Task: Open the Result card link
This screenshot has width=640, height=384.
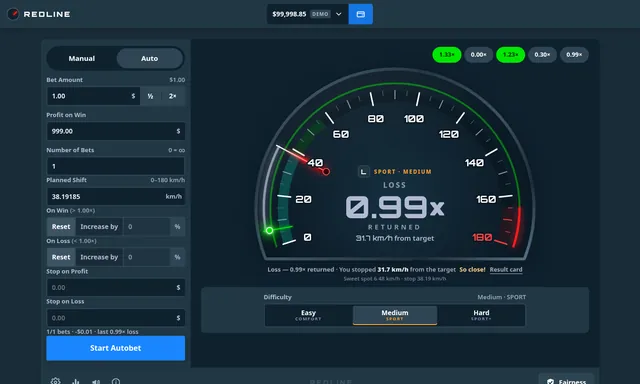Action: (x=506, y=269)
